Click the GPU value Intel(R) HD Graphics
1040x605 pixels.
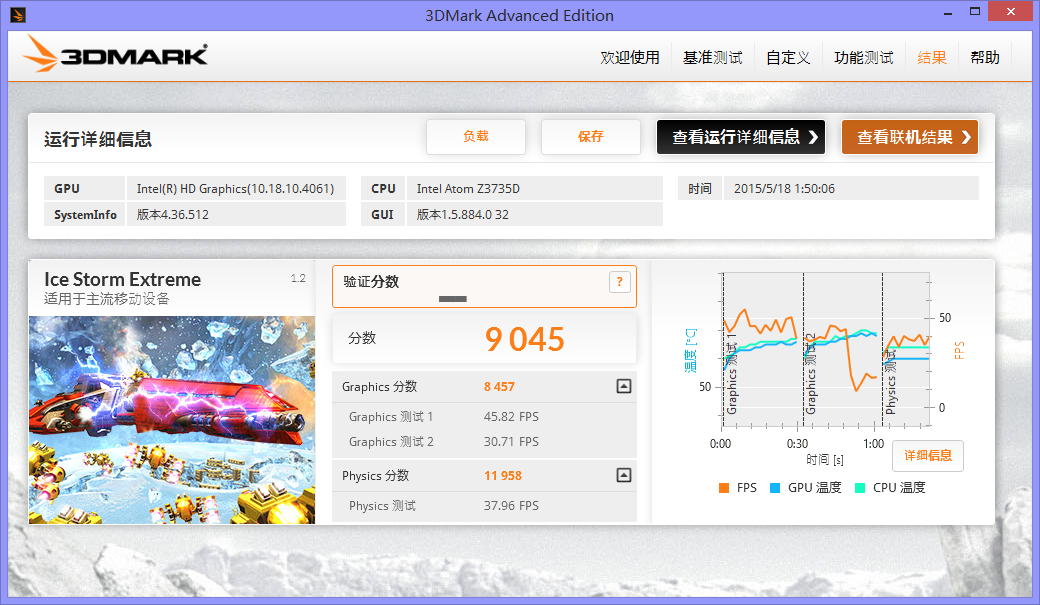[235, 189]
